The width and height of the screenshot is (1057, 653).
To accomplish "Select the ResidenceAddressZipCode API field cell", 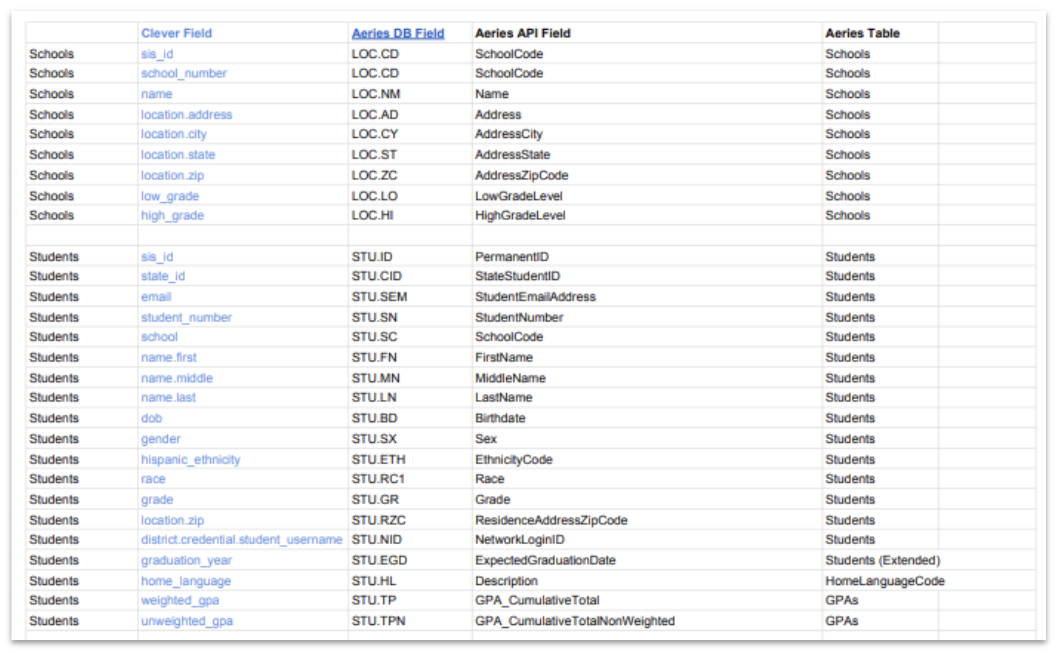I will click(x=551, y=520).
